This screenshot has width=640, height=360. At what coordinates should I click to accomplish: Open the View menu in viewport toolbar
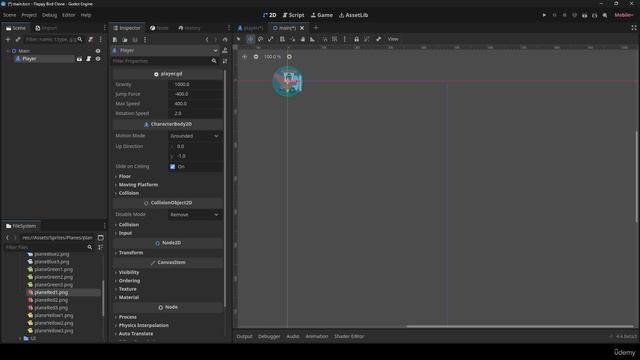click(393, 39)
